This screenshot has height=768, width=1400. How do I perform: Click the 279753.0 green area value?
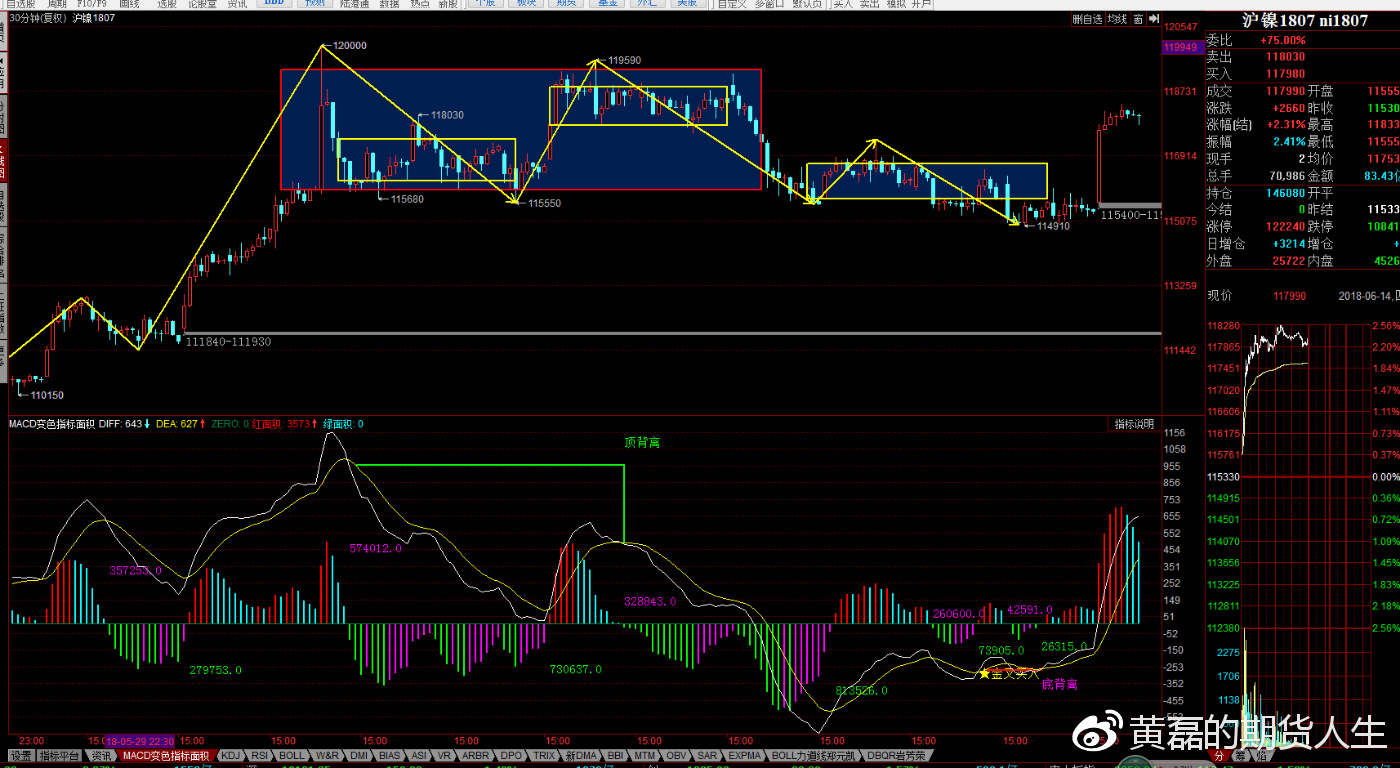(215, 670)
